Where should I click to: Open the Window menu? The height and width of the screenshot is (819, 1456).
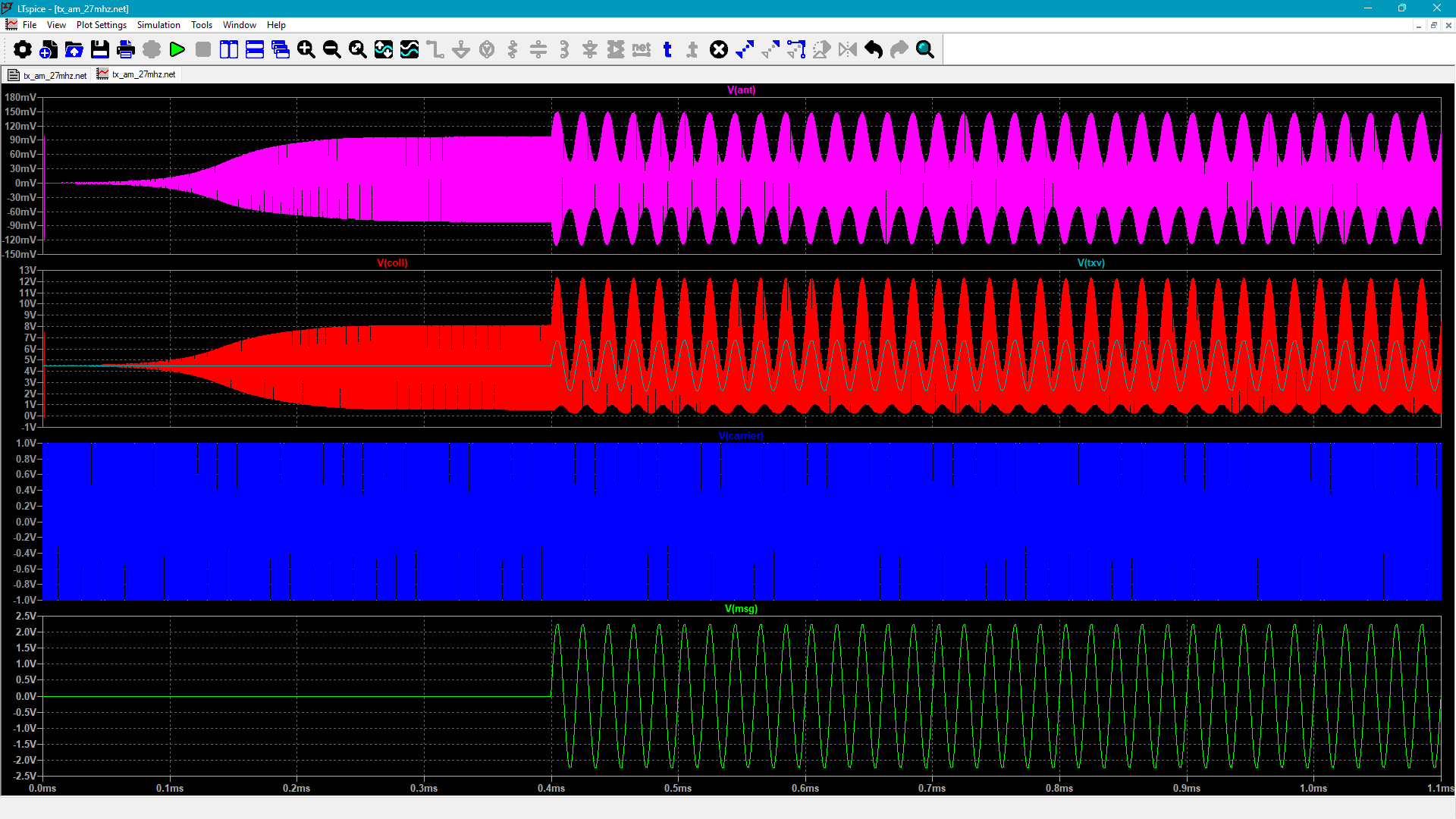click(240, 25)
